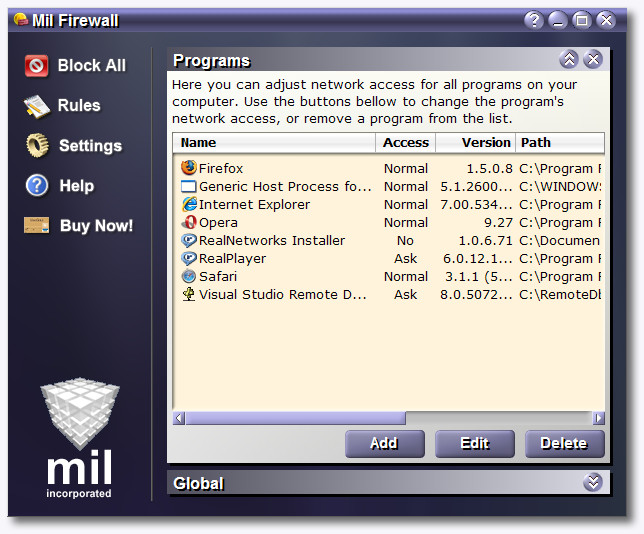644x534 pixels.
Task: Click the Settings gear icon
Action: (x=37, y=145)
